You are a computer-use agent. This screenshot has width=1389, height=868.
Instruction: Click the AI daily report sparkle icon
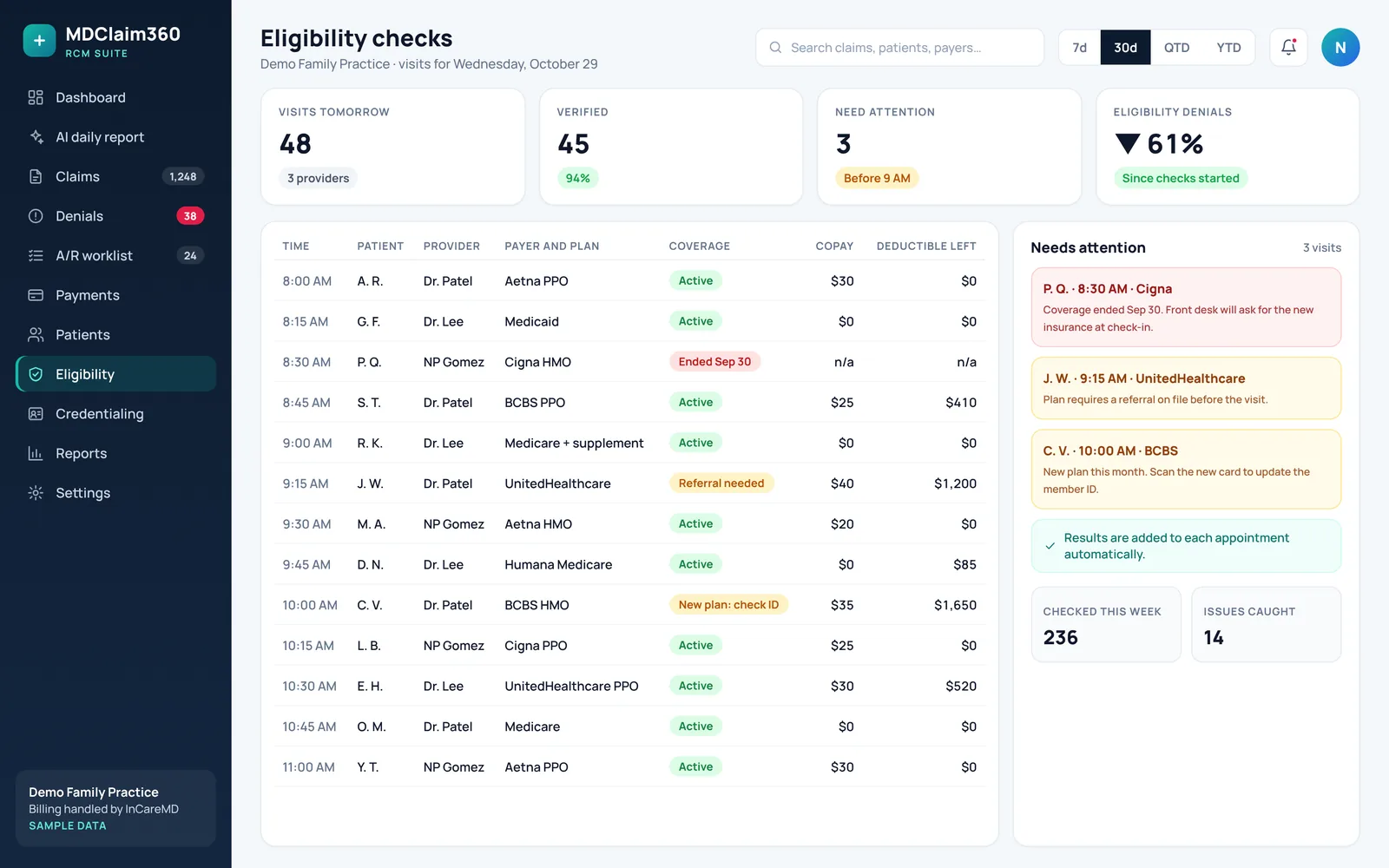[x=36, y=137]
